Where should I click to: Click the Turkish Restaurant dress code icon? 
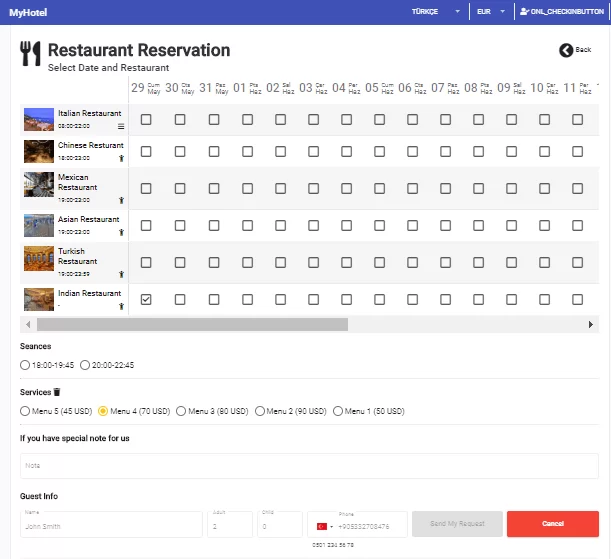(122, 274)
